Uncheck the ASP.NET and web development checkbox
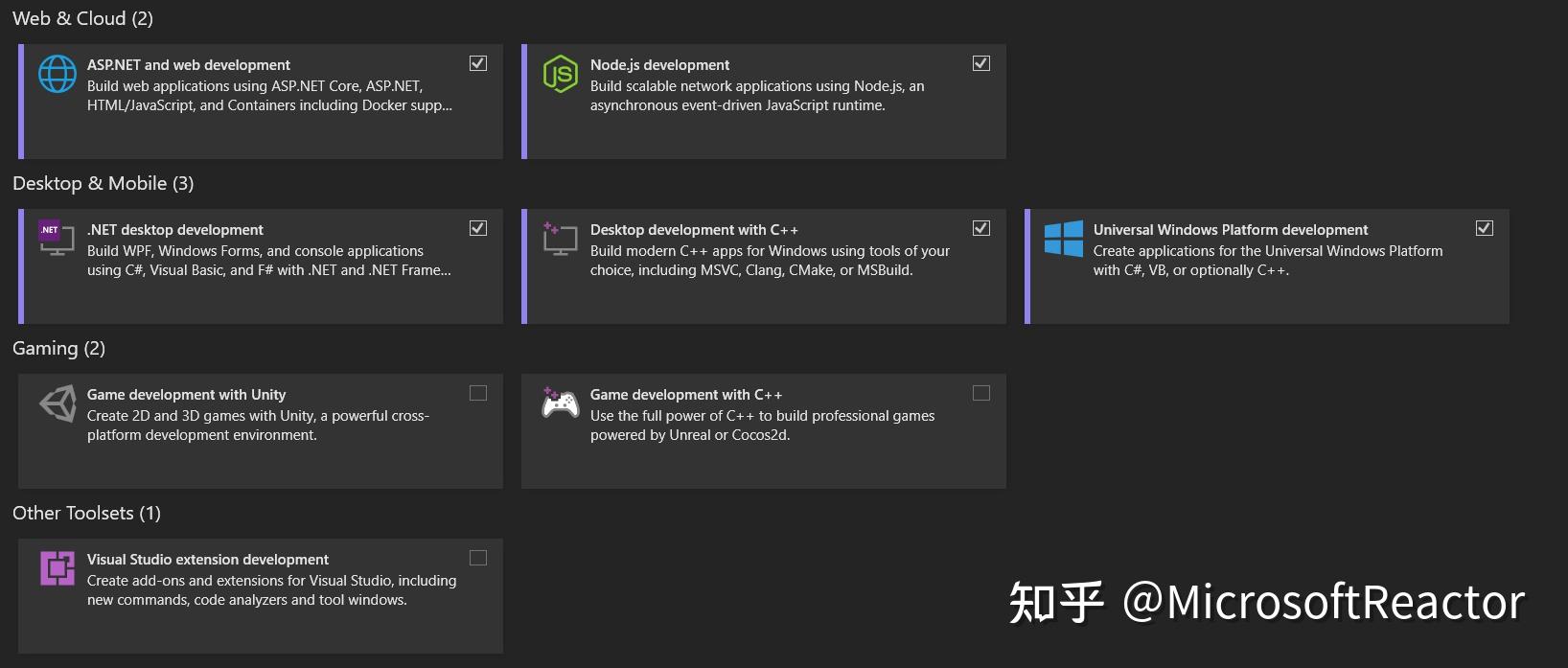Screen dimensions: 1568x668 click(477, 62)
